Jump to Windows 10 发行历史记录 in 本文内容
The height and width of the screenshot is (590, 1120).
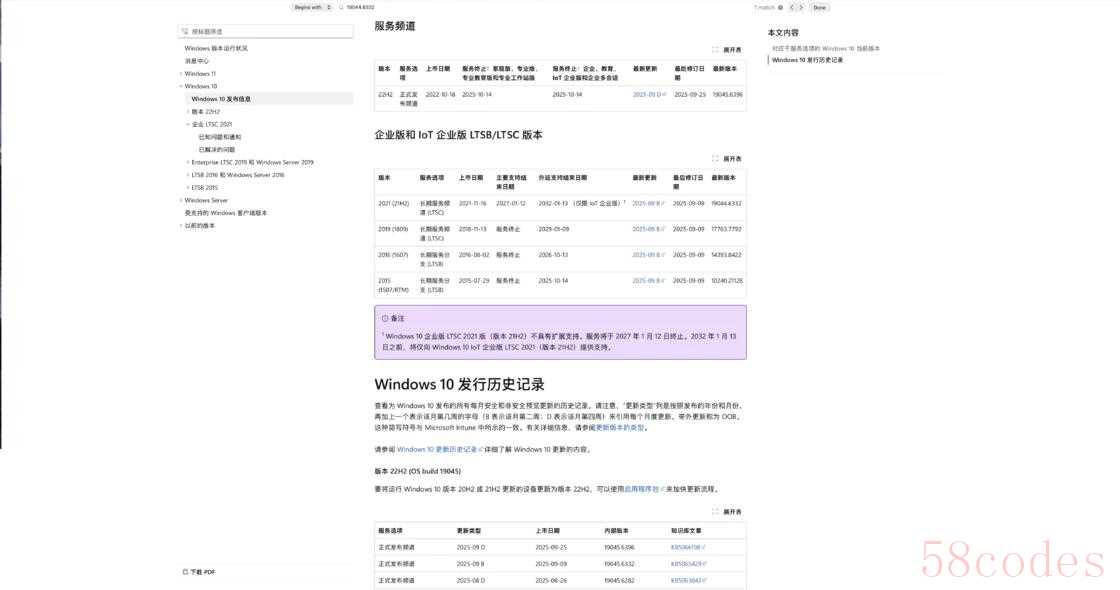(807, 60)
